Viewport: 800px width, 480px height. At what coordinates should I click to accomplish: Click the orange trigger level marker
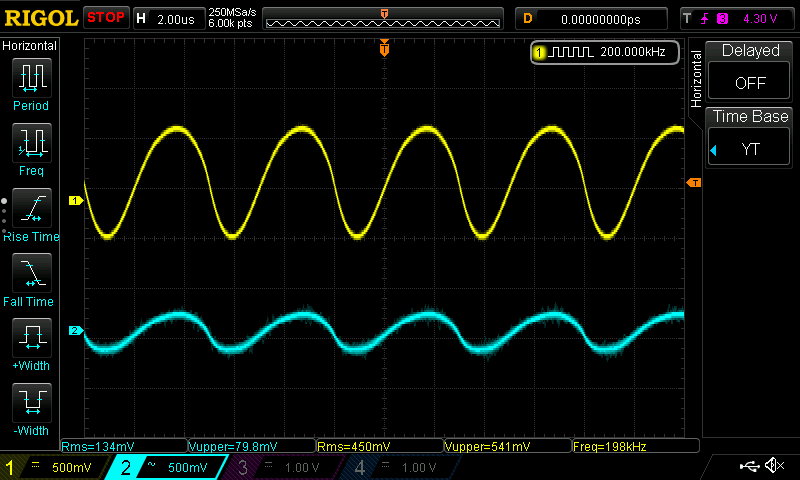click(694, 183)
